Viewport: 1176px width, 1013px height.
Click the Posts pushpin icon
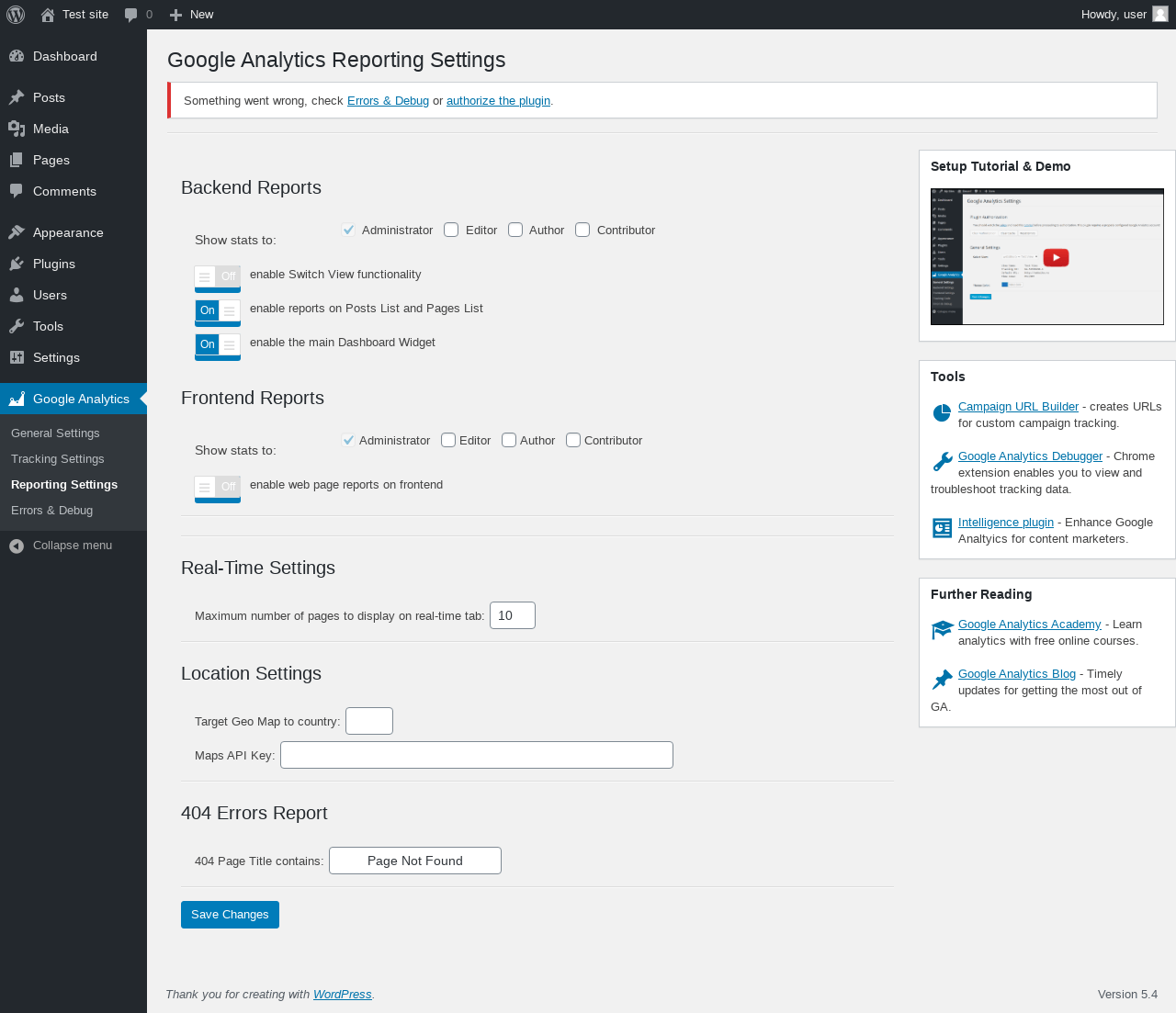tap(17, 97)
